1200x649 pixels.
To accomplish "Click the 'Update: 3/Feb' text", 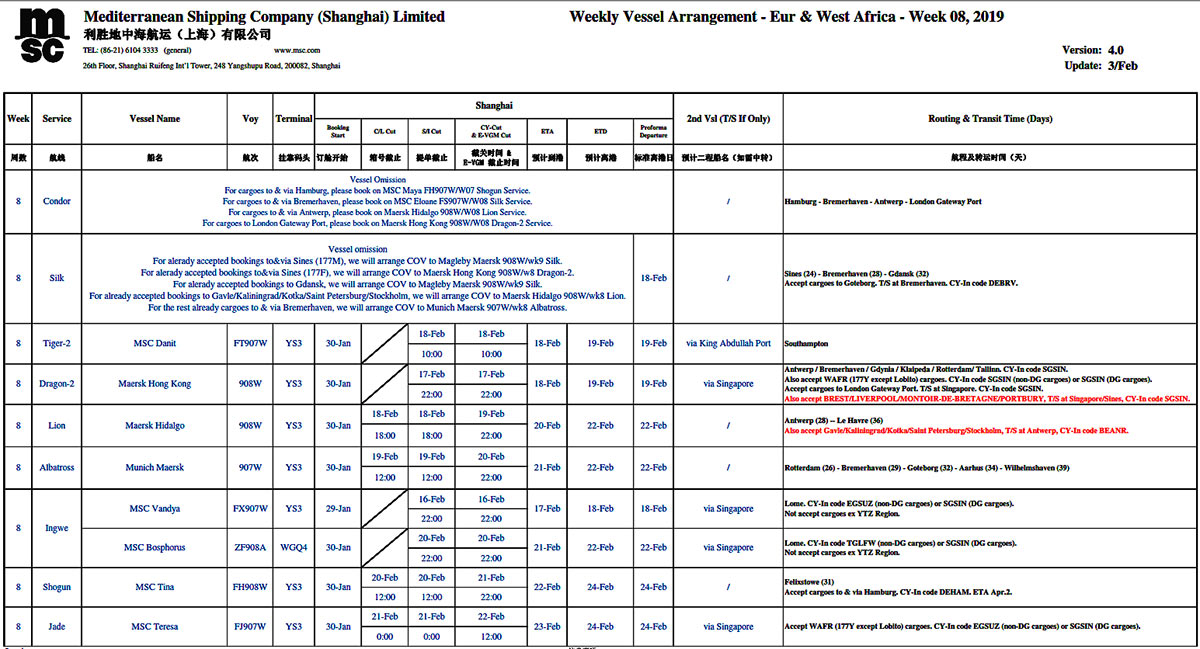I will 1101,66.
